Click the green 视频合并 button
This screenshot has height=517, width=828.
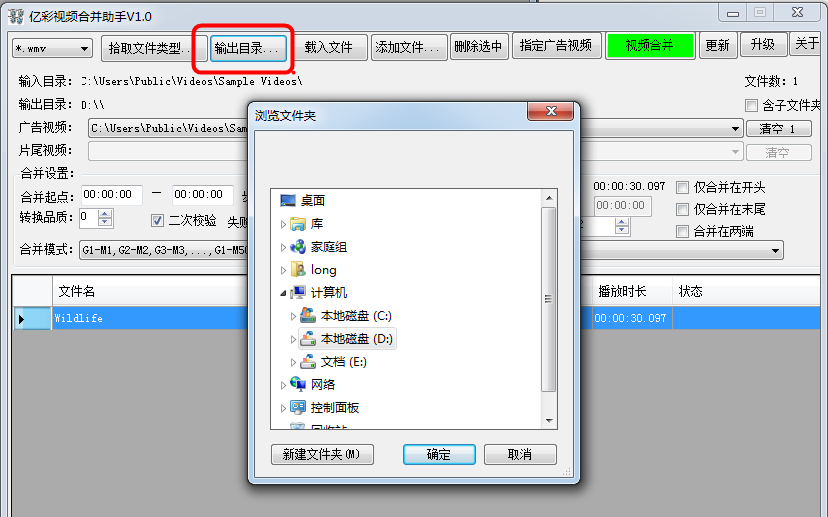pos(650,46)
